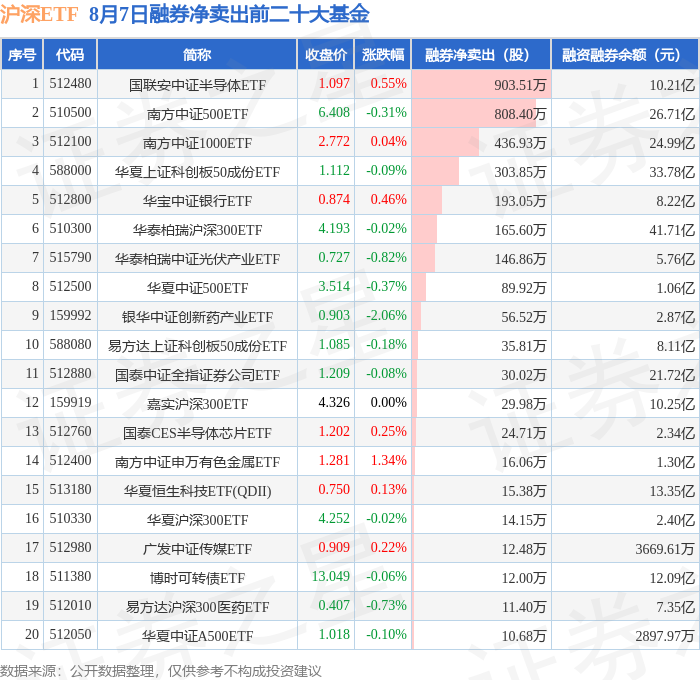Click change percentage 0.00%
700x680 pixels.
point(389,402)
